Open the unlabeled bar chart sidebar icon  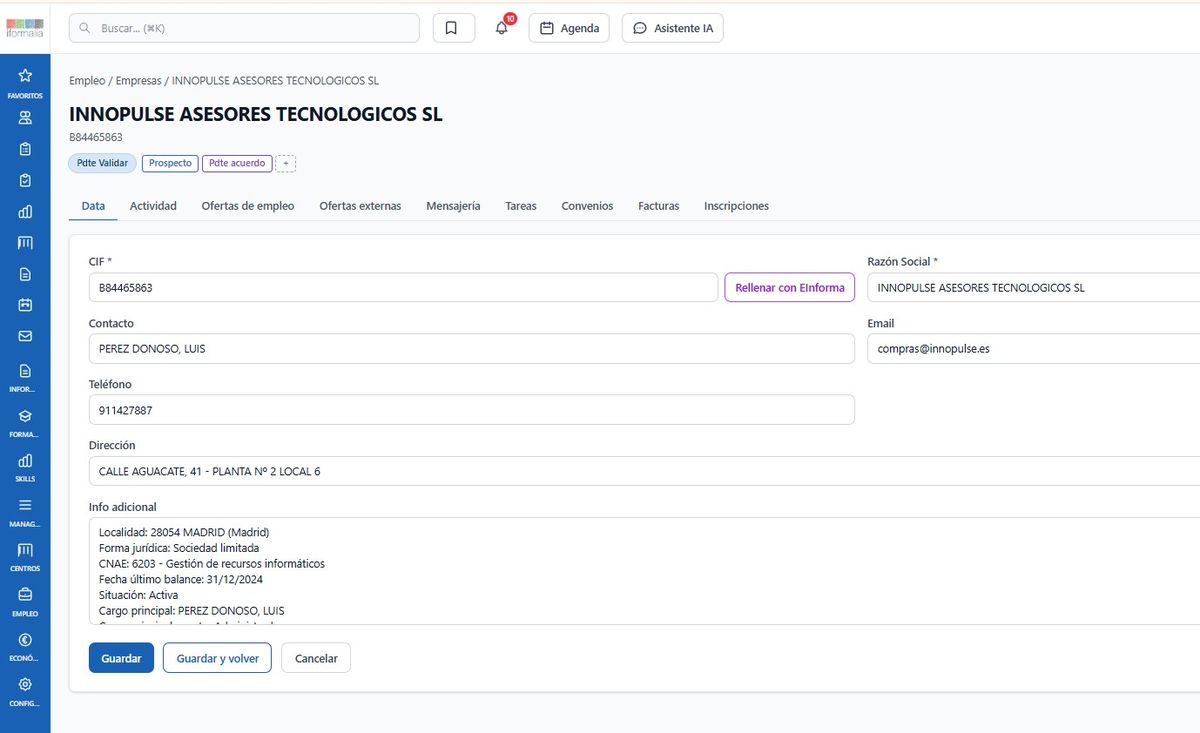pyautogui.click(x=25, y=212)
